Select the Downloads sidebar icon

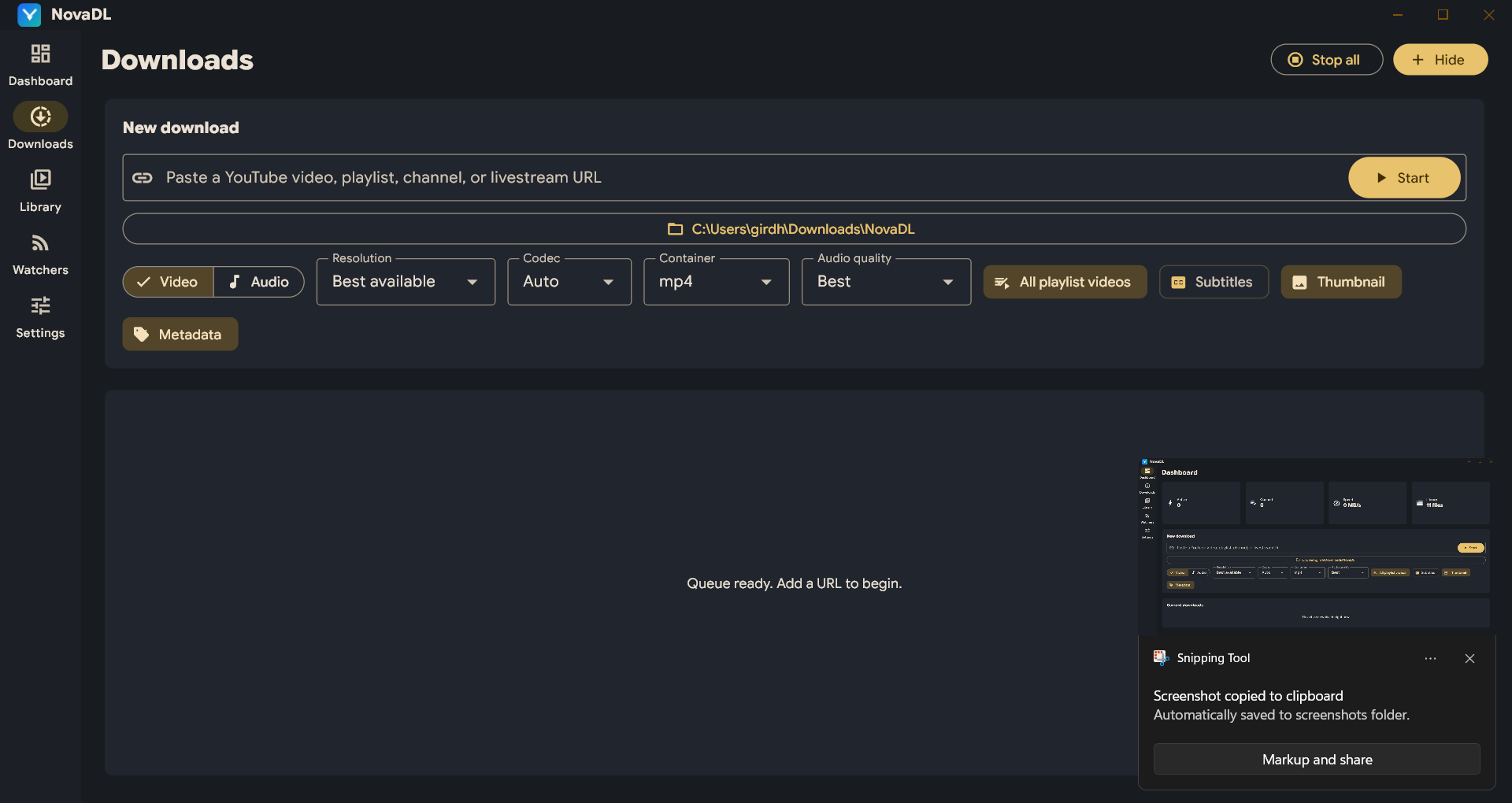point(40,117)
